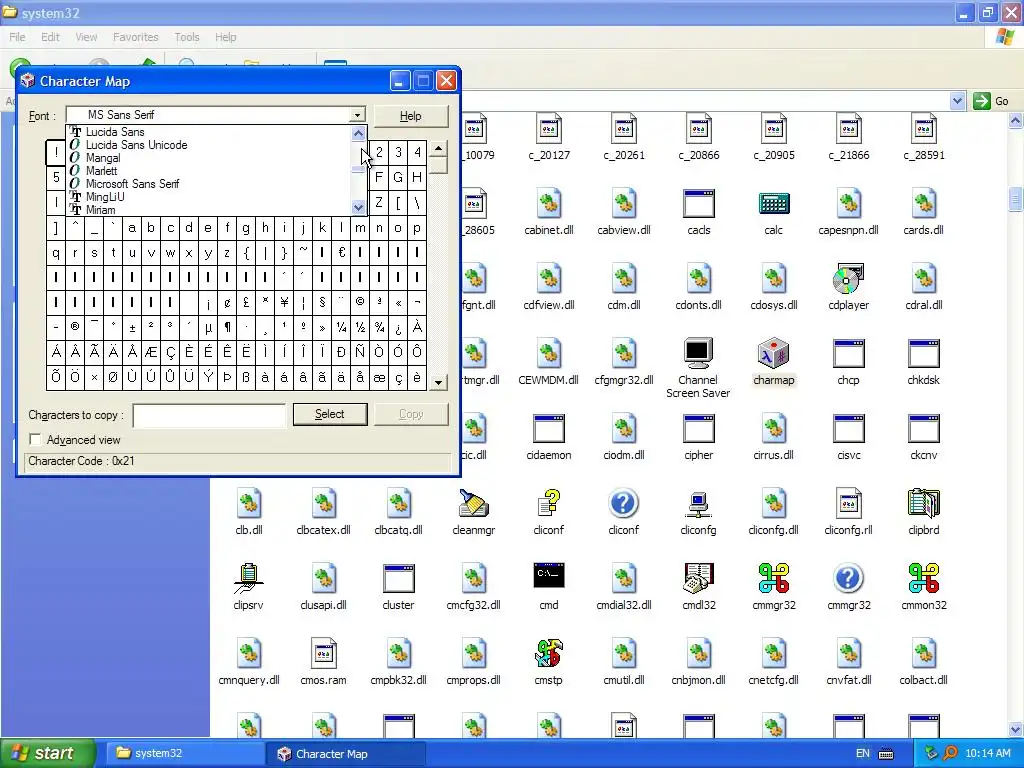Select the chkdsk program icon
1024x768 pixels.
pyautogui.click(x=923, y=353)
